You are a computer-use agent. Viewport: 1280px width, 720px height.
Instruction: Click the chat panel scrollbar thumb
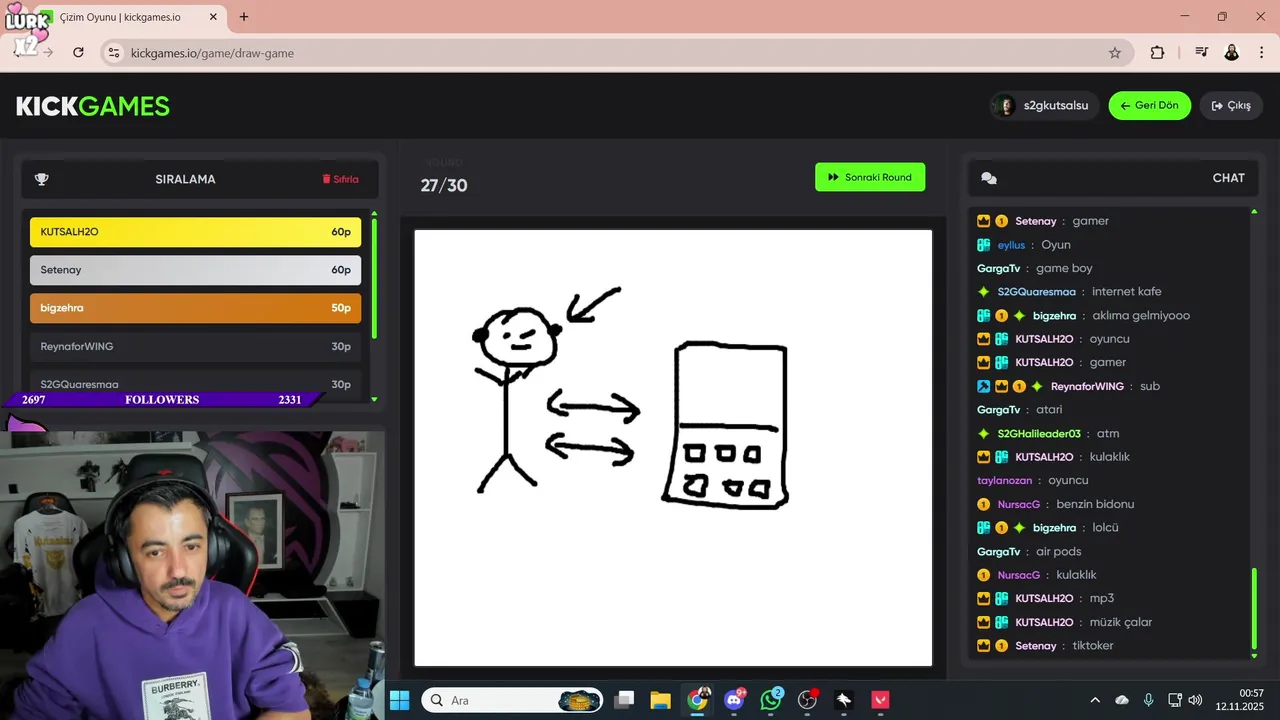coord(1254,609)
